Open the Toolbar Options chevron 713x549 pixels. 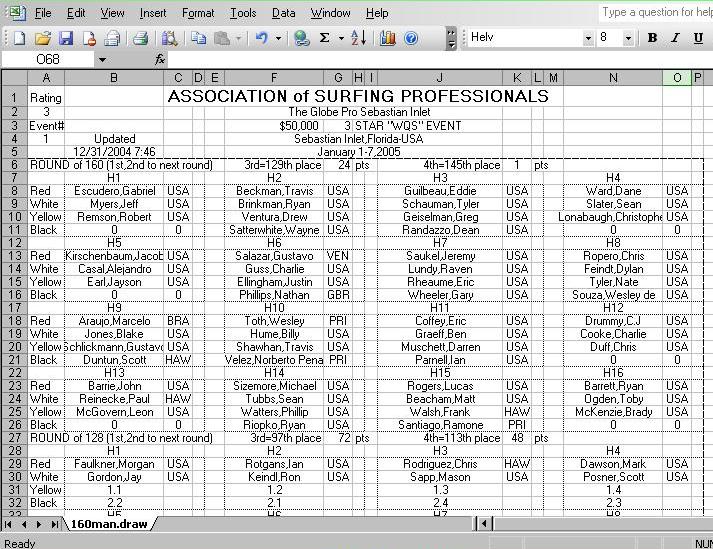(451, 38)
